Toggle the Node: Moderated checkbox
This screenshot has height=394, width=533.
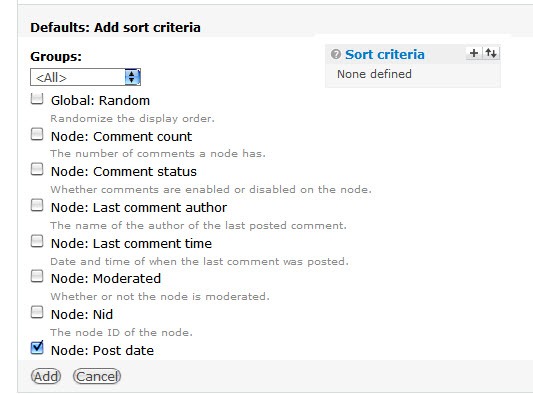[37, 276]
